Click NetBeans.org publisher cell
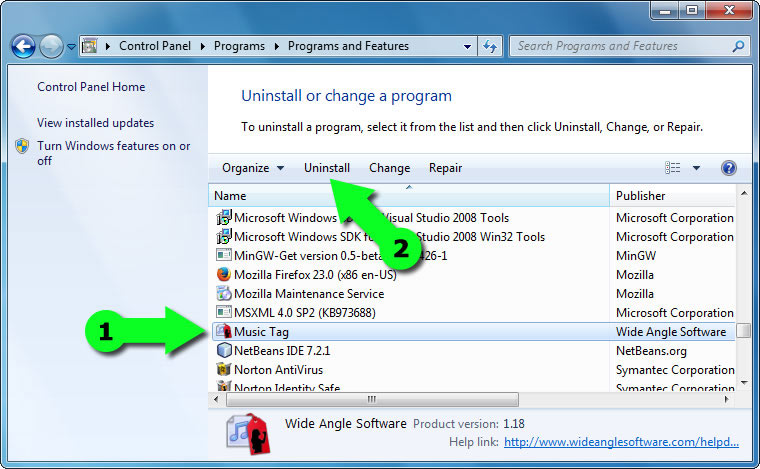760x469 pixels. point(651,351)
